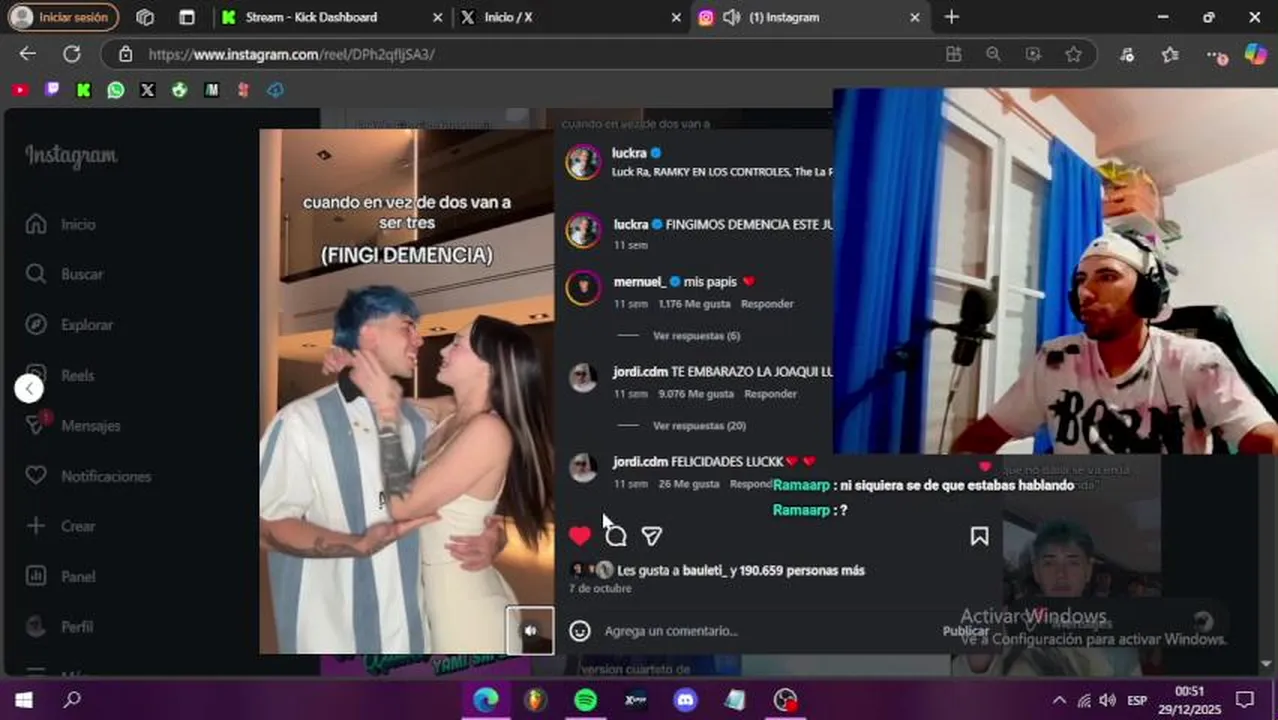
Task: Open the Edge tab actions menu icon
Action: [x=187, y=17]
